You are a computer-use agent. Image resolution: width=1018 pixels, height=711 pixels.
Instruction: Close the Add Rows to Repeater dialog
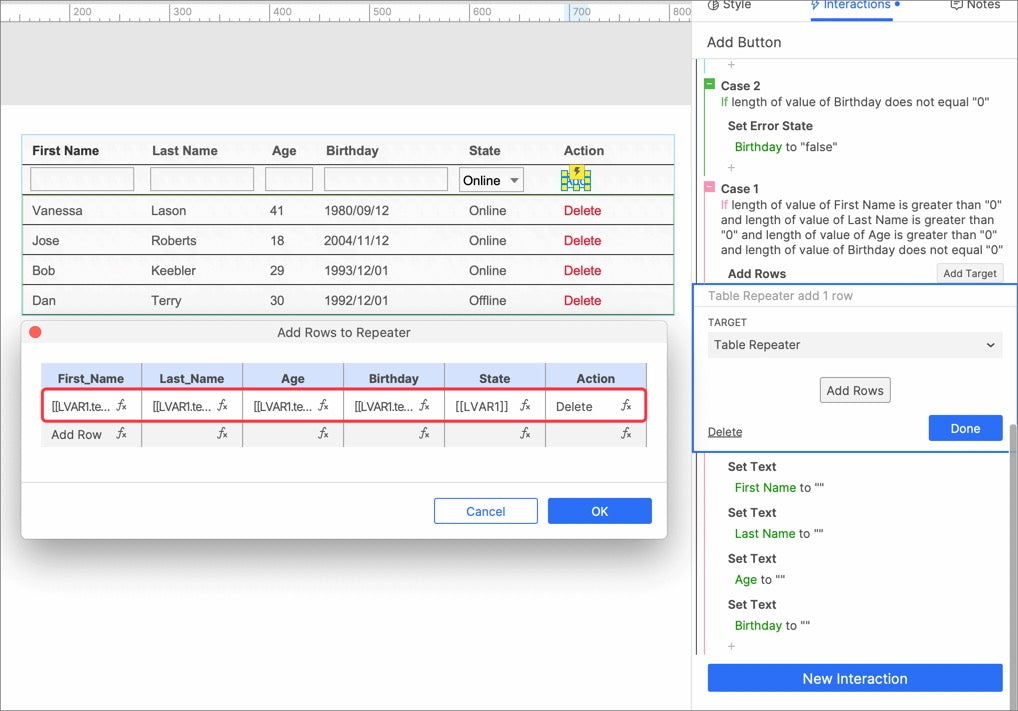(36, 332)
